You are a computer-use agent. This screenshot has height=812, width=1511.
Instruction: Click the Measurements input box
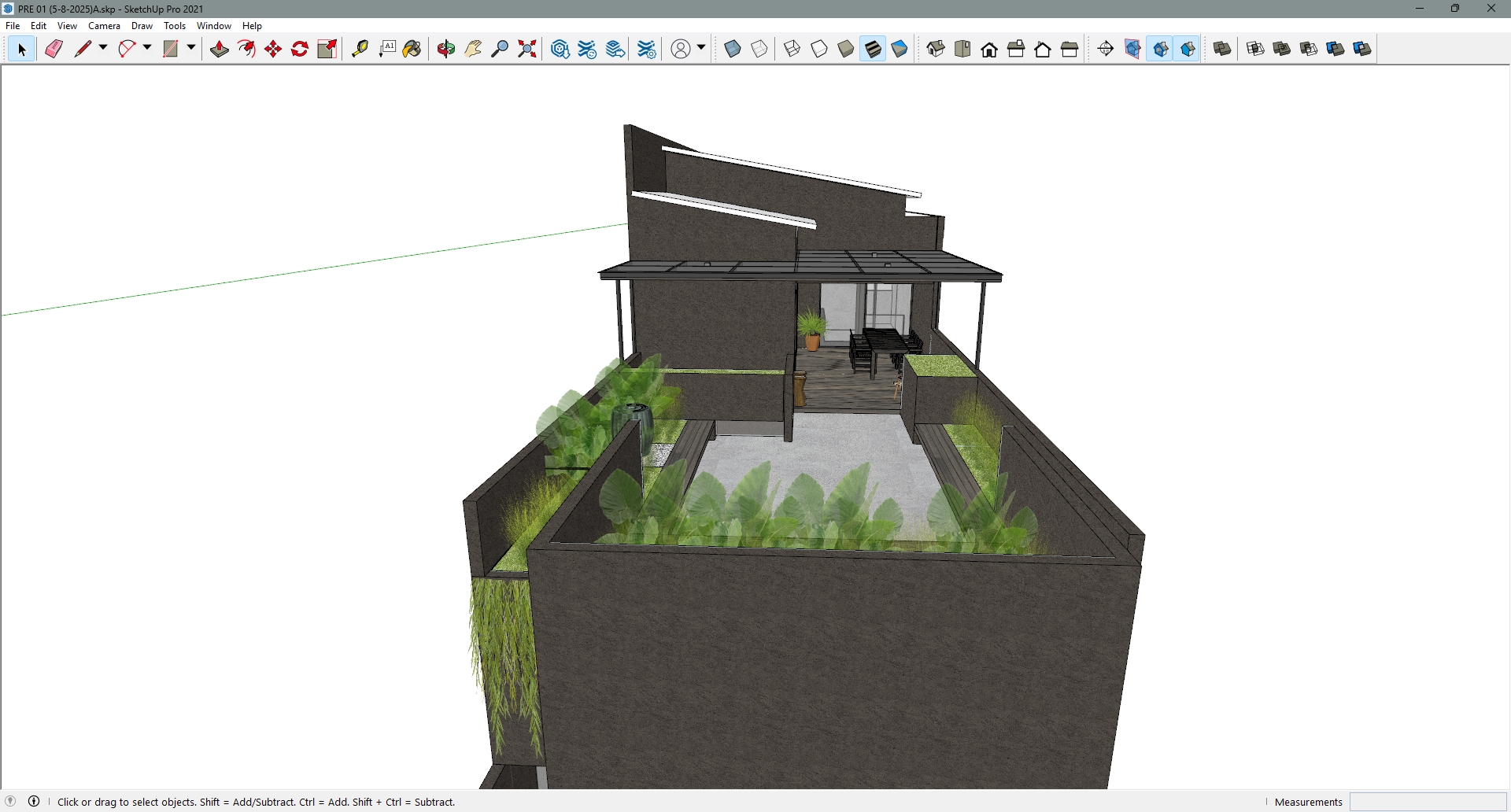(1428, 802)
